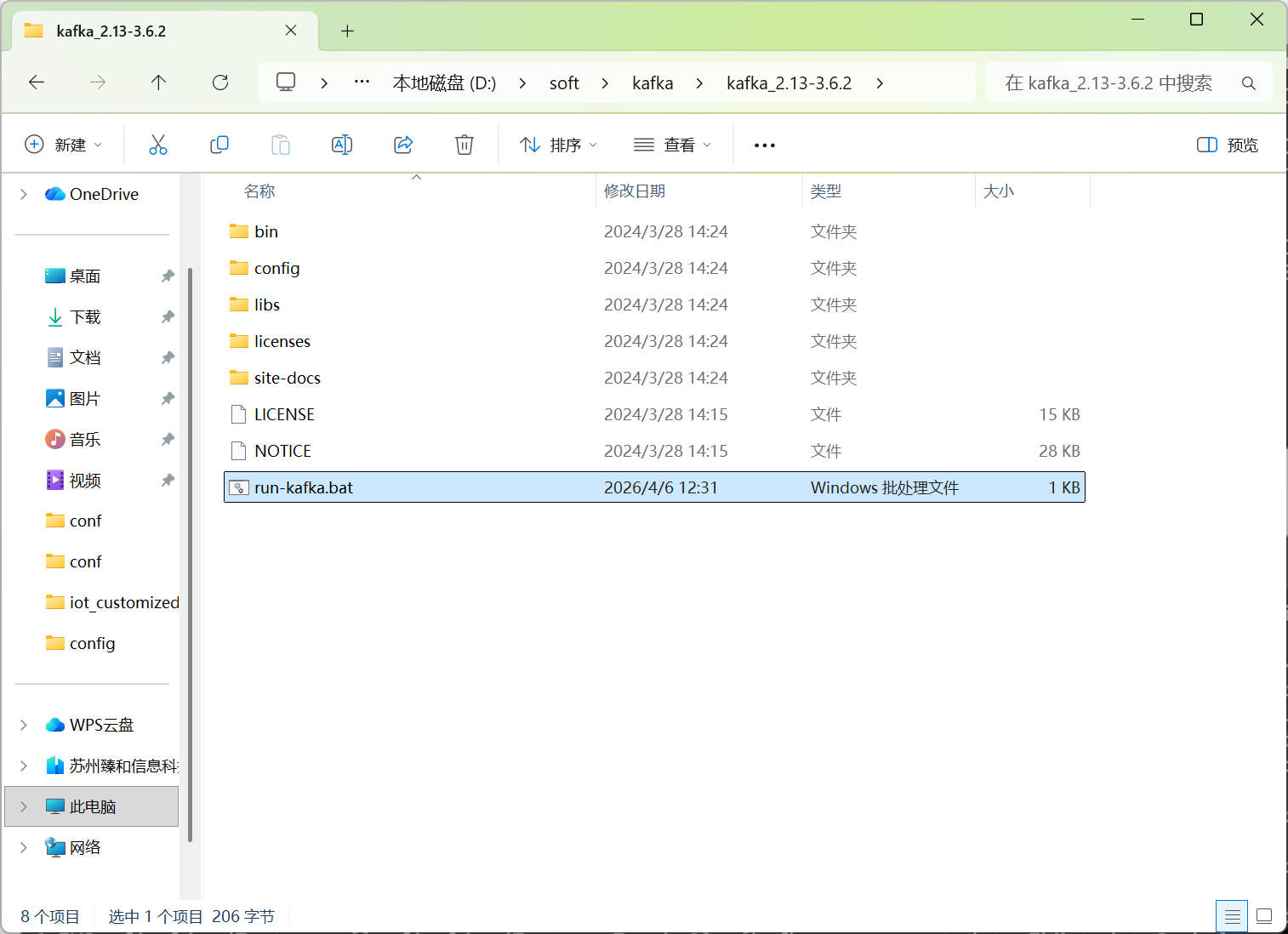Click the copy icon in toolbar
Screen dimensions: 1288x934
219,145
